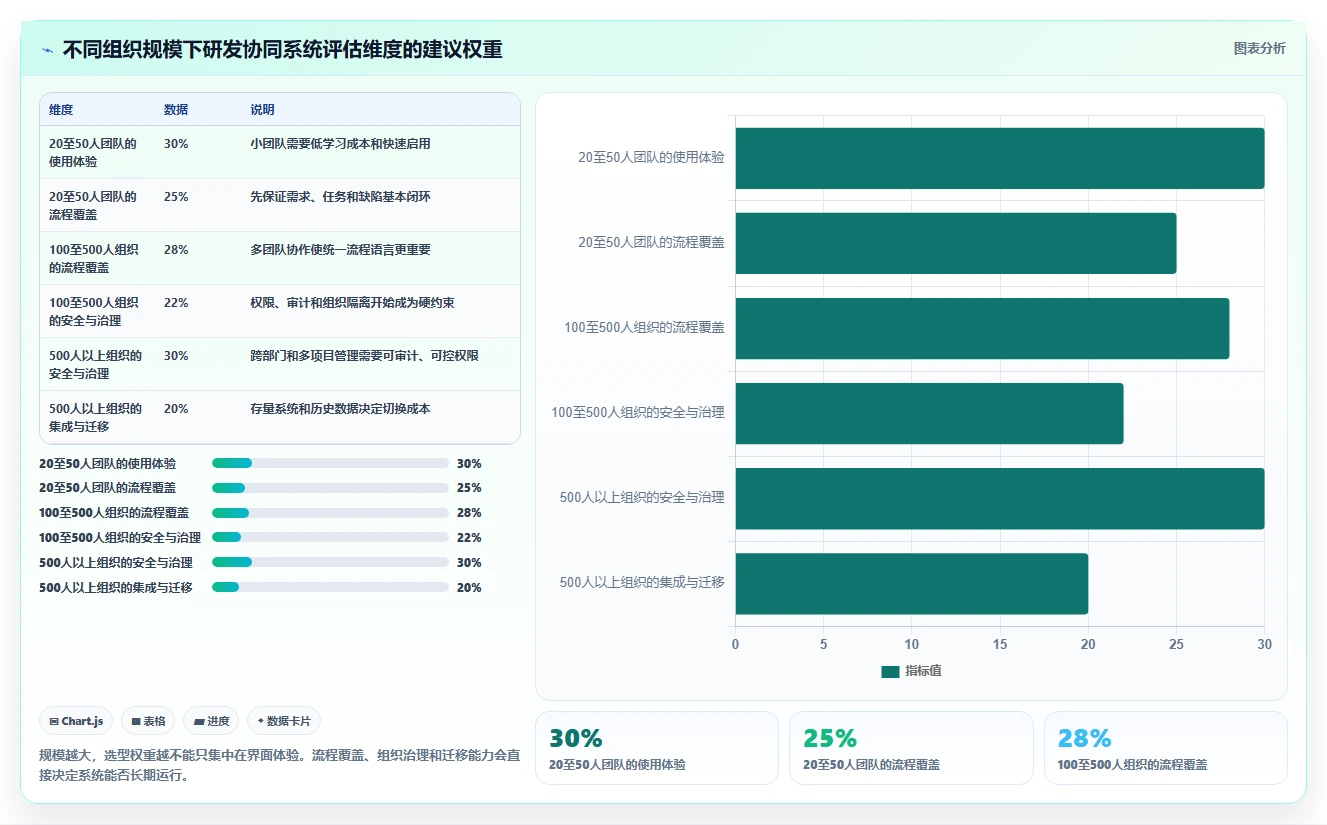Click progress bar for 500人以上组织的集成与迁移
Viewport: 1327px width, 825px height.
[x=330, y=587]
